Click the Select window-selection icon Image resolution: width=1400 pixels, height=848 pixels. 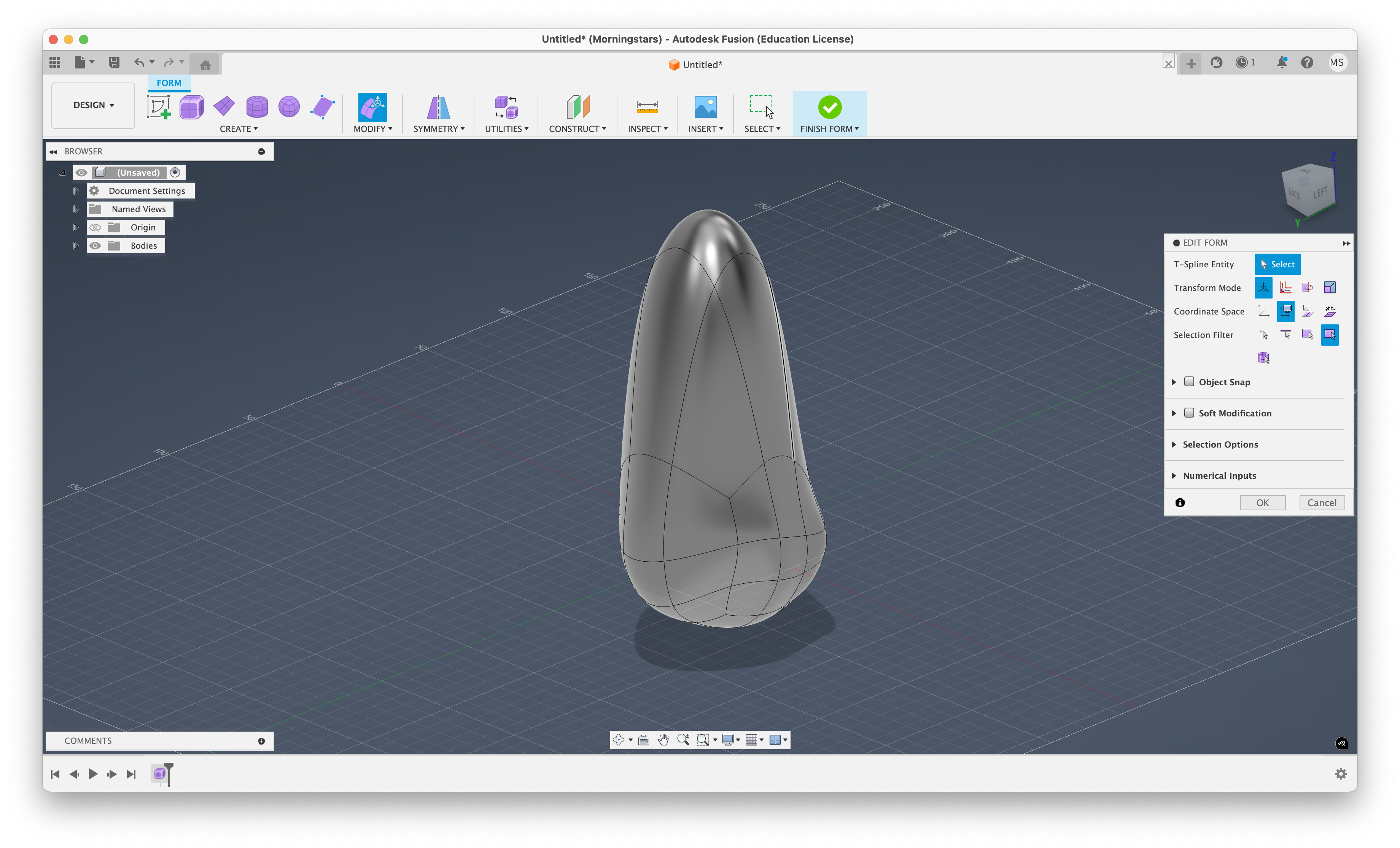click(x=761, y=107)
